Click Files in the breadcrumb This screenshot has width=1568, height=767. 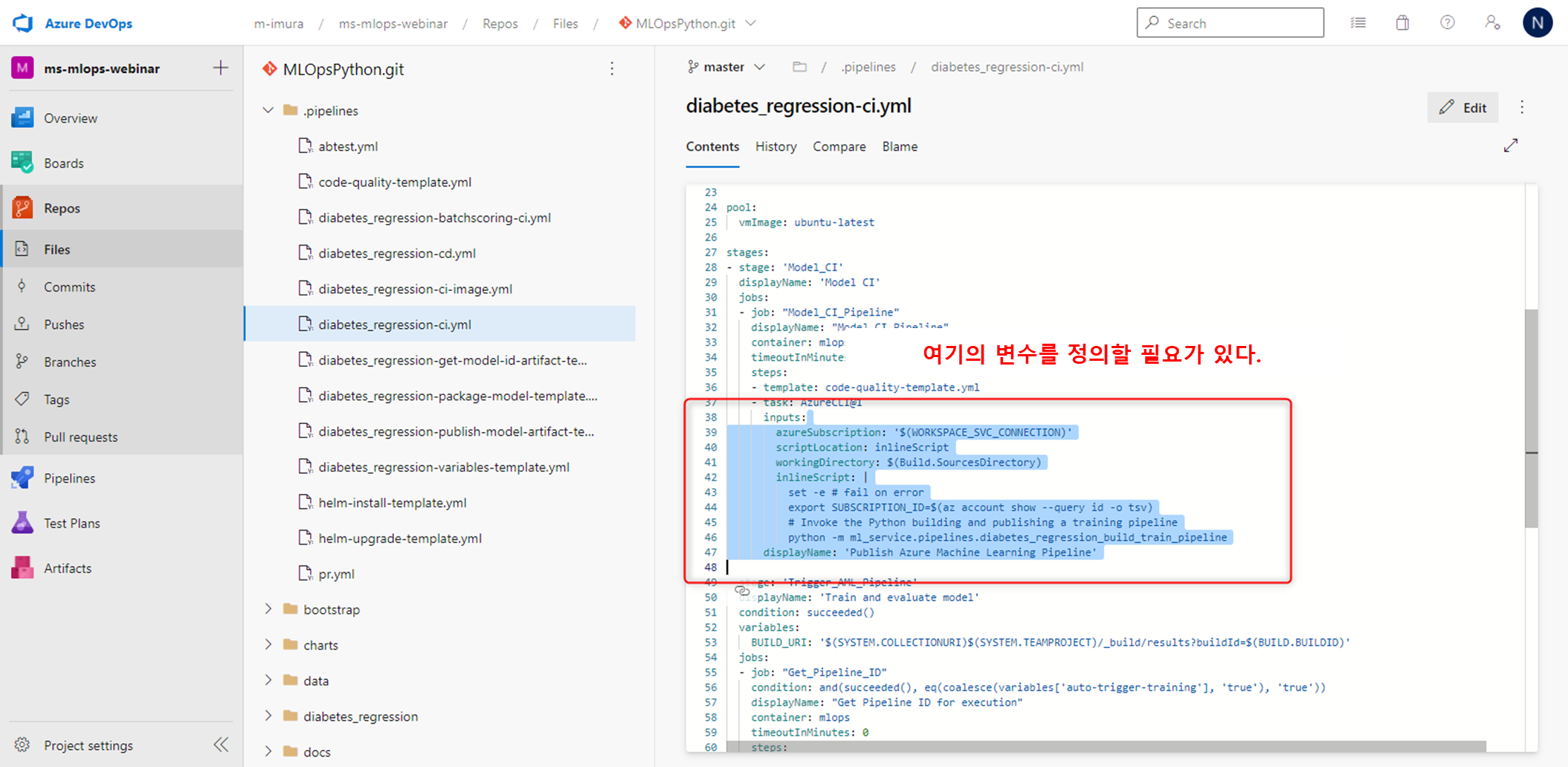[x=565, y=24]
